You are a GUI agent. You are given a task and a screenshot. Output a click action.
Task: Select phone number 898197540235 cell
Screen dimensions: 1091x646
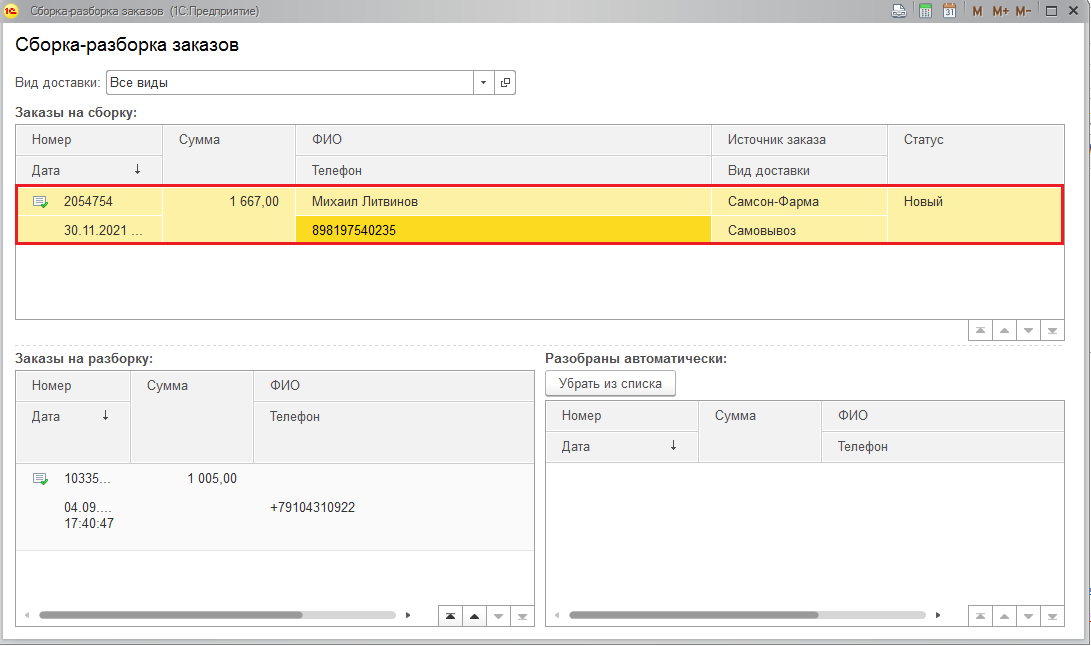tap(503, 230)
